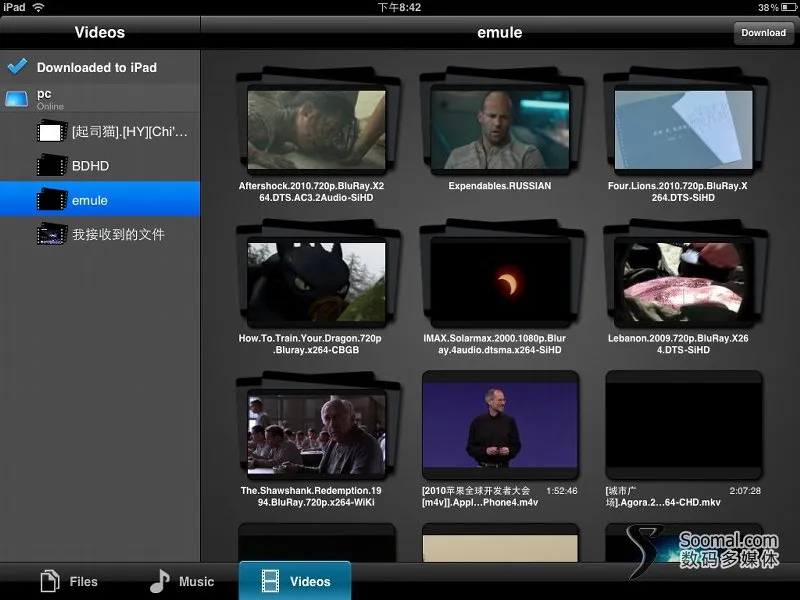Click the battery status icon
Viewport: 800px width, 600px height.
click(x=788, y=7)
